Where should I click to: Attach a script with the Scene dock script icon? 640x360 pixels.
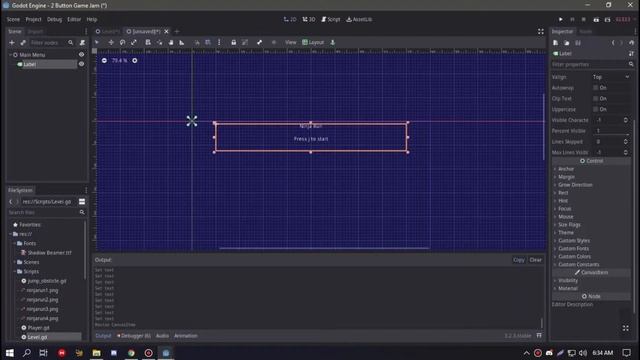(82, 42)
